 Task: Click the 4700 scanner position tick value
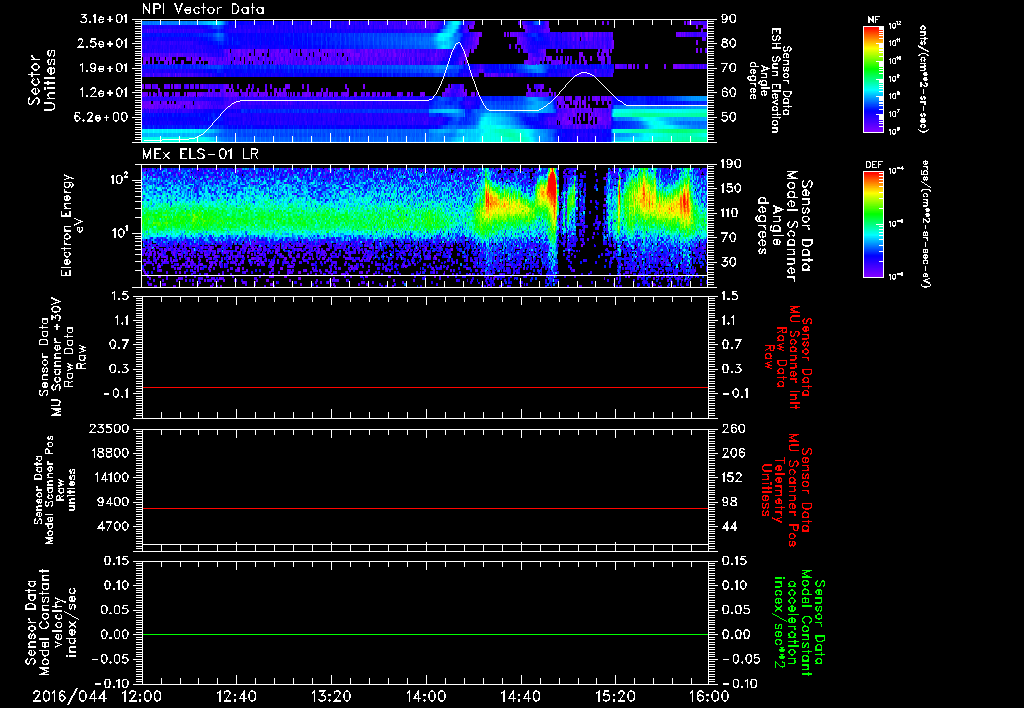112,526
